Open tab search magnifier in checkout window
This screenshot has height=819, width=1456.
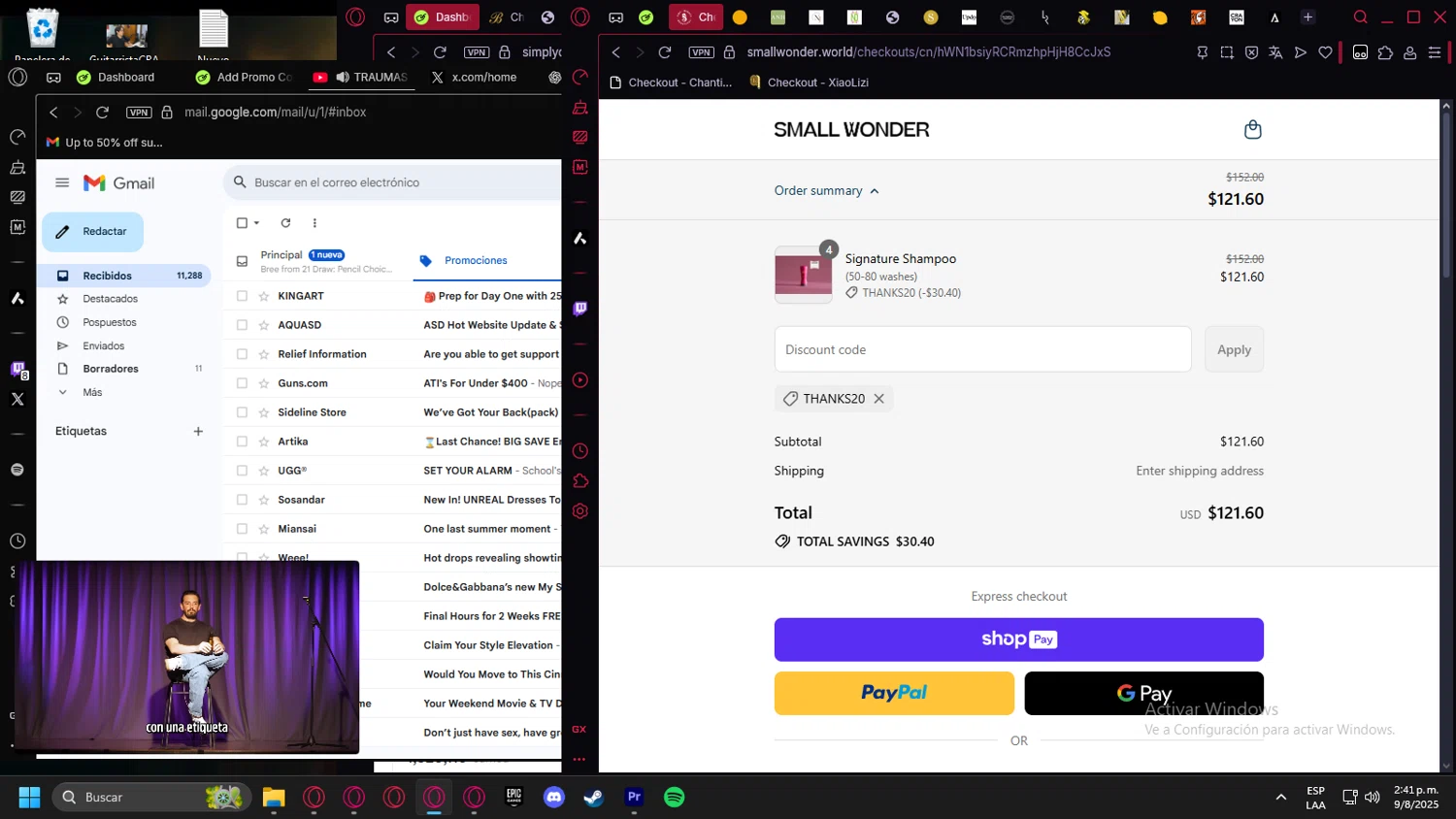pos(1360,17)
